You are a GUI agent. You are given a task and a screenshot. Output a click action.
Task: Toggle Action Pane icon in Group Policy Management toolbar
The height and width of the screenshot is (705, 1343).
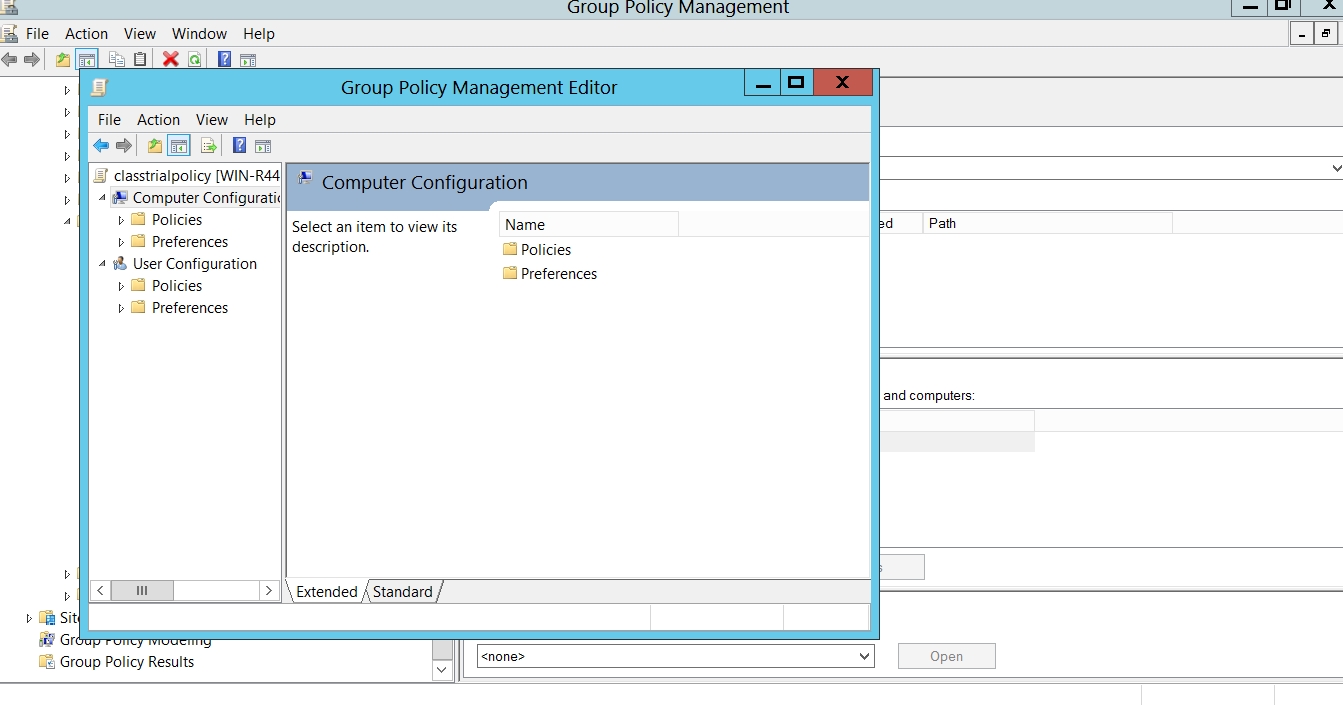pos(248,59)
